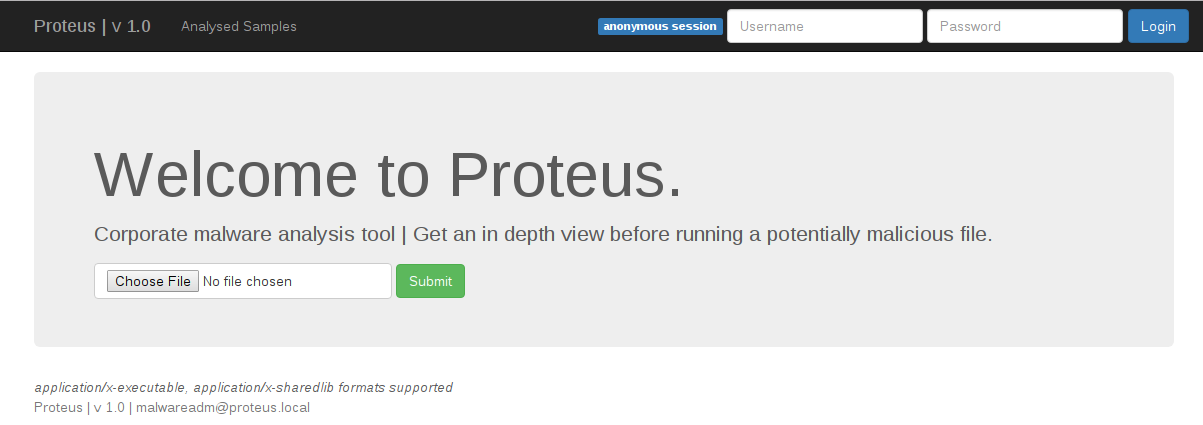The image size is (1203, 425).
Task: Click the 'Welcome to Proteus.' heading
Action: [x=388, y=174]
